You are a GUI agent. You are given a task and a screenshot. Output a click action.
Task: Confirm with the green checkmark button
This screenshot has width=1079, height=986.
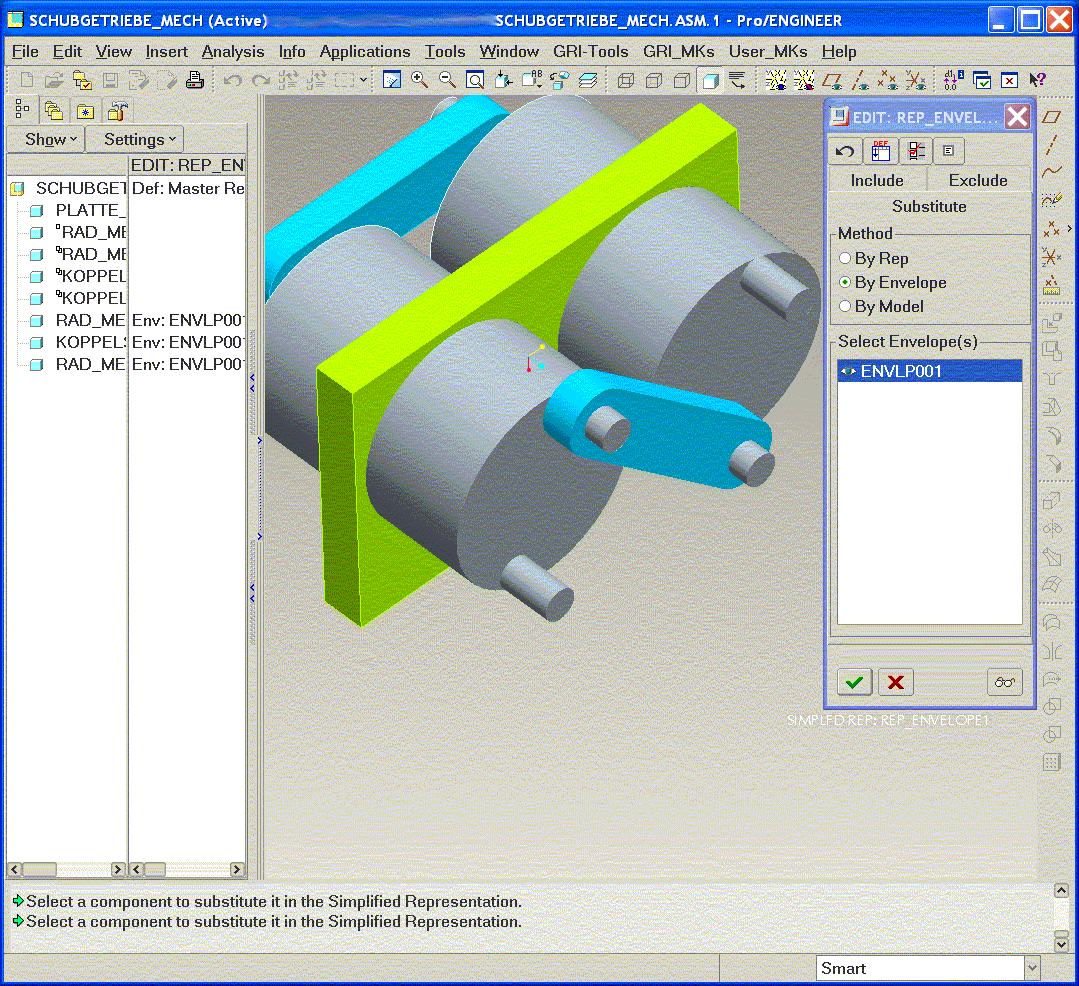(x=855, y=682)
